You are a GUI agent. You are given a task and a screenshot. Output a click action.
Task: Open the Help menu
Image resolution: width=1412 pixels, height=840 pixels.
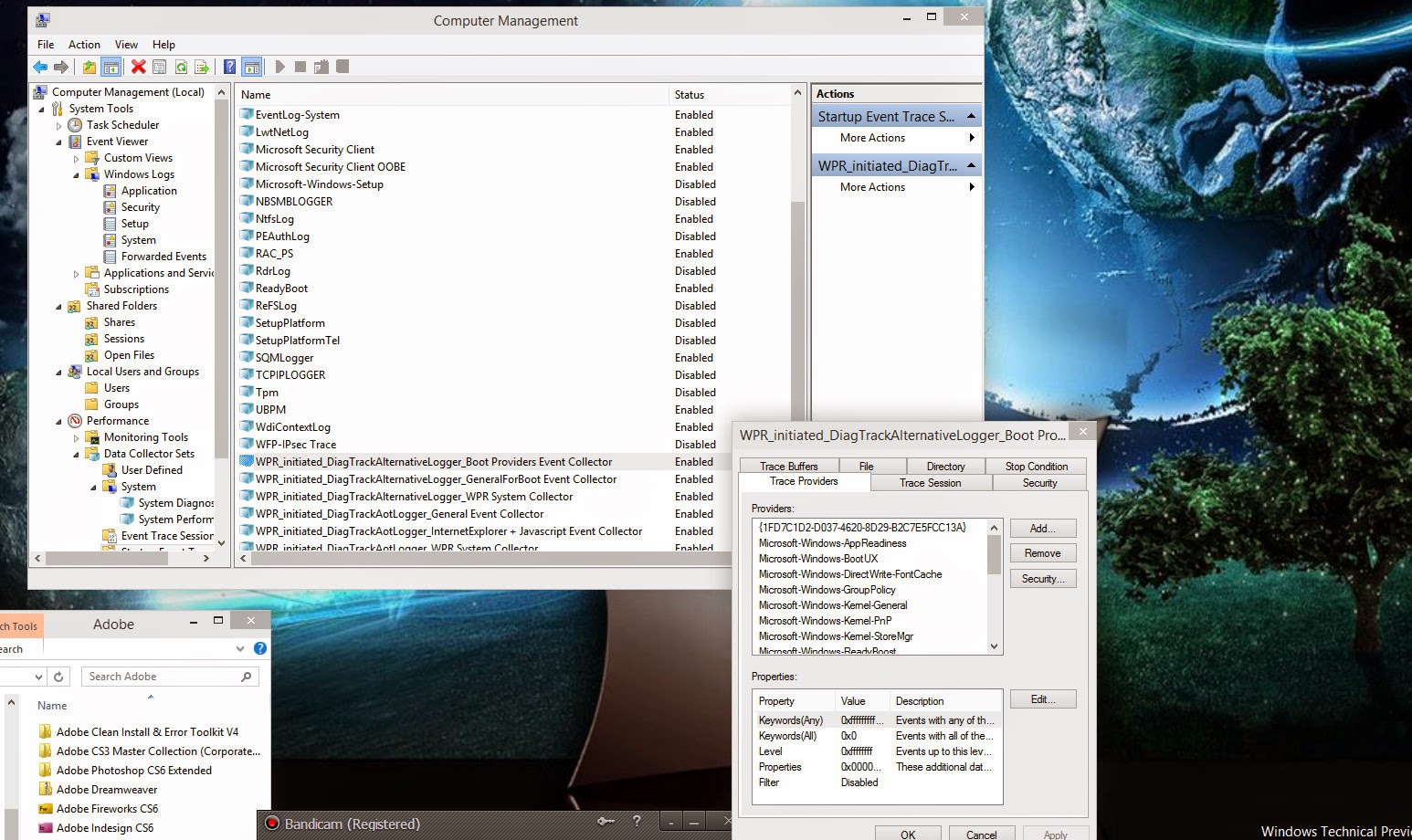pyautogui.click(x=163, y=45)
